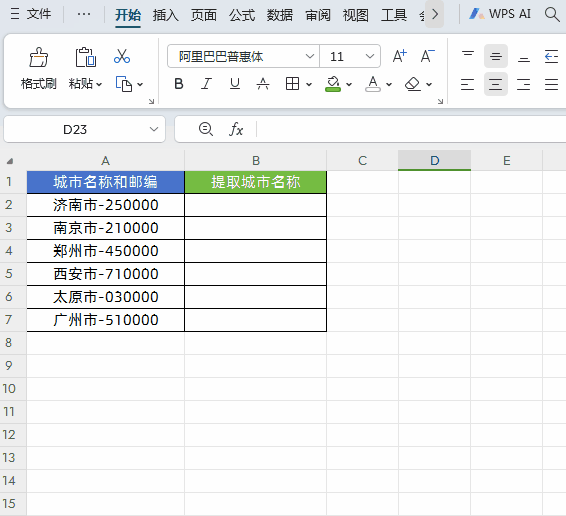Click the 粘贴 paste icon
Image resolution: width=566 pixels, height=516 pixels.
click(86, 57)
